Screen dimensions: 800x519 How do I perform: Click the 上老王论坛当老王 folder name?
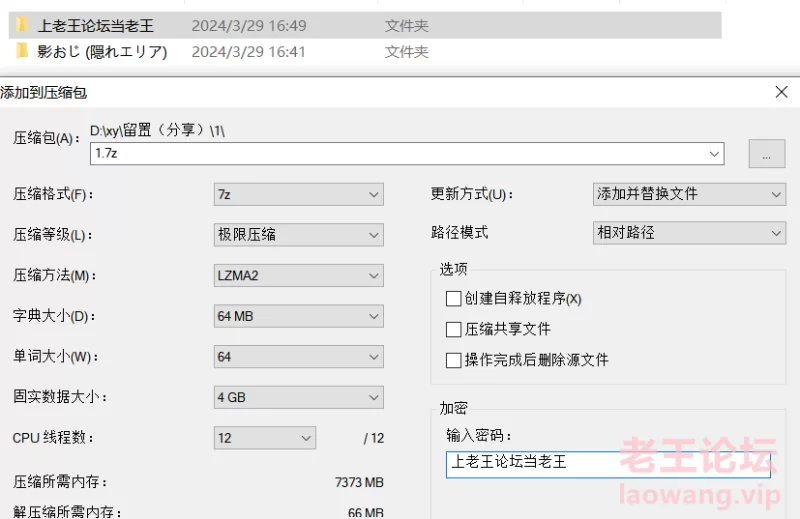point(95,26)
